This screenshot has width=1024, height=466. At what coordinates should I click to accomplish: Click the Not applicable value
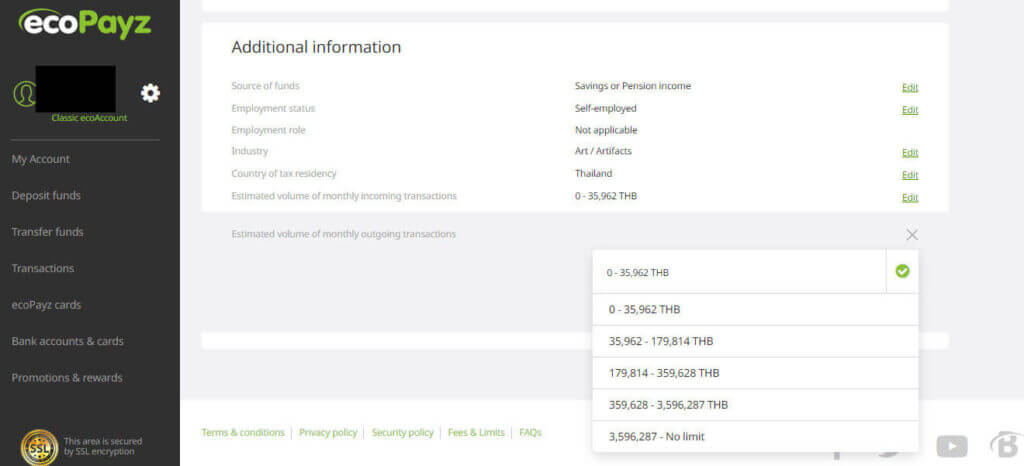[x=606, y=131]
